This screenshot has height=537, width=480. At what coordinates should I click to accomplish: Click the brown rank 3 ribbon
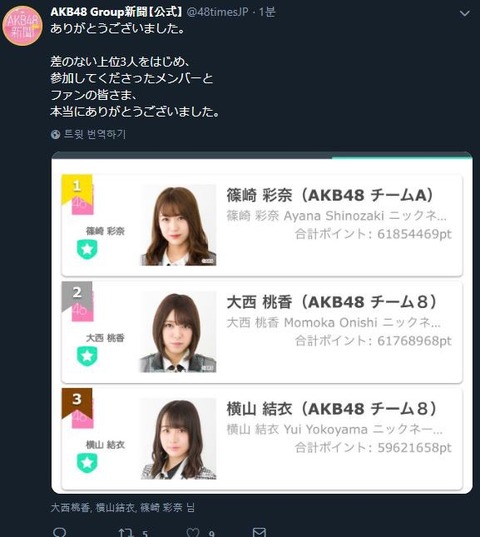point(77,403)
